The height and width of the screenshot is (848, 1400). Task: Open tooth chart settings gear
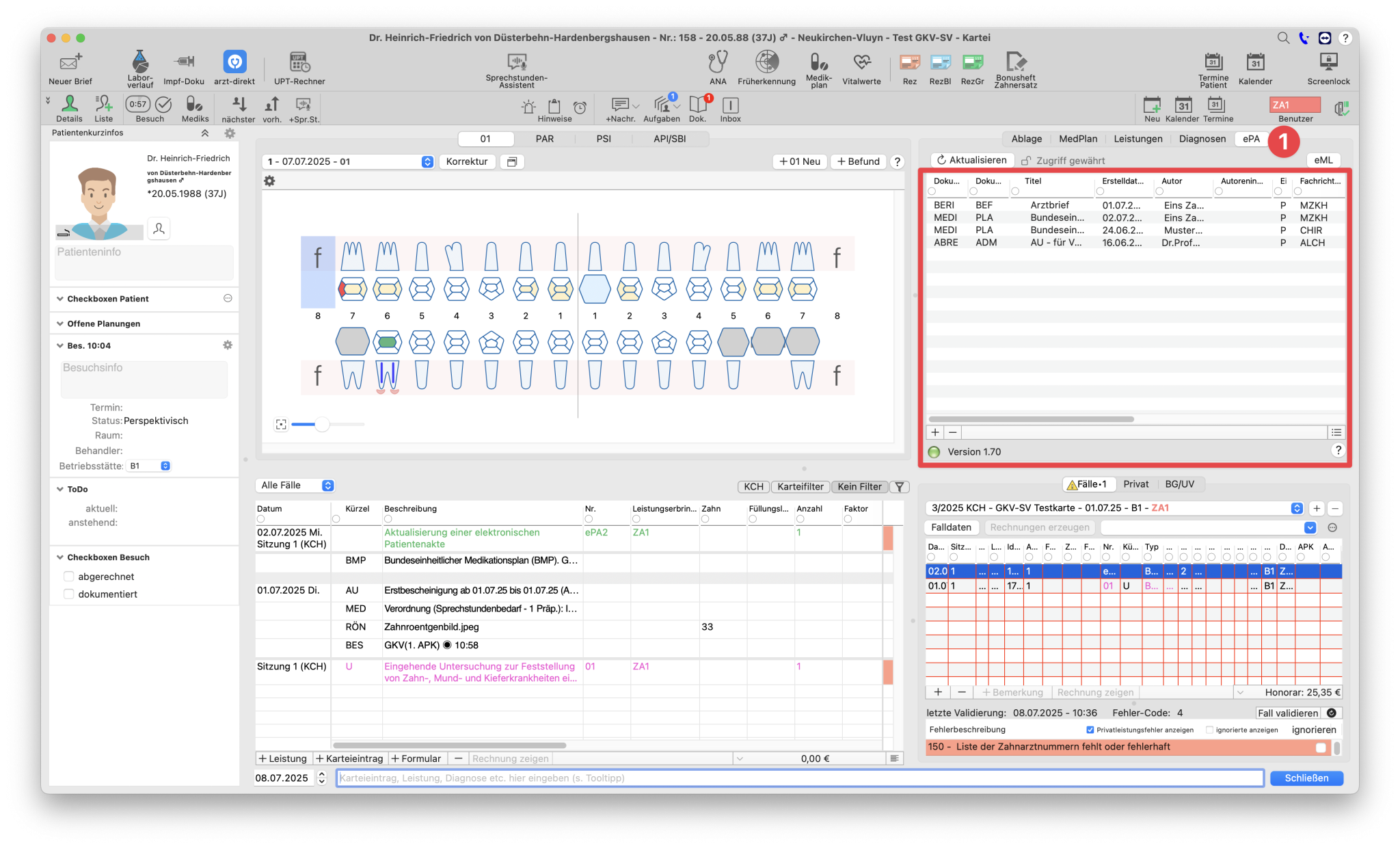[269, 181]
